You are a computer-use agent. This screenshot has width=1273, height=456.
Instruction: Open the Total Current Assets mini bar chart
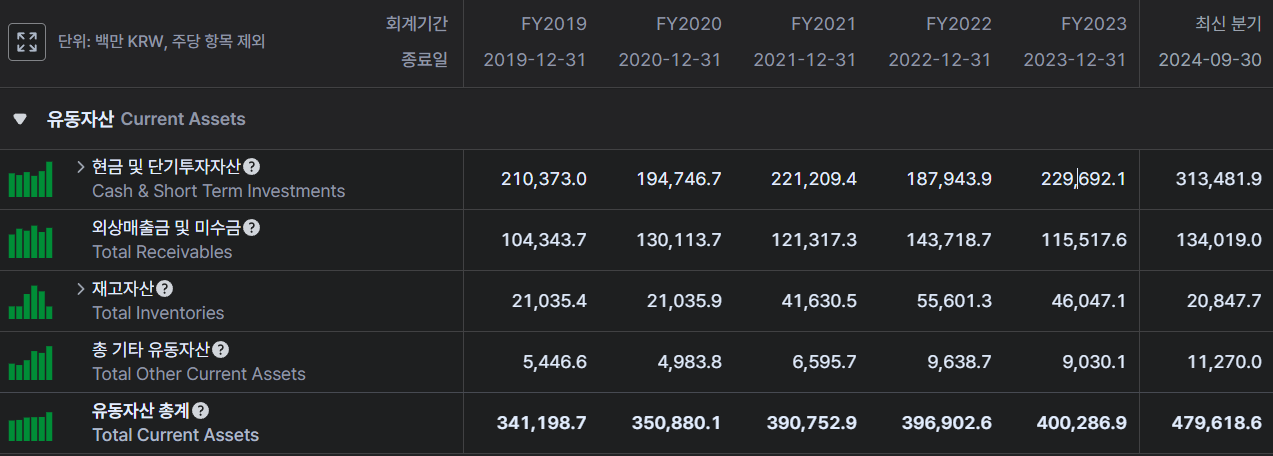click(x=30, y=425)
